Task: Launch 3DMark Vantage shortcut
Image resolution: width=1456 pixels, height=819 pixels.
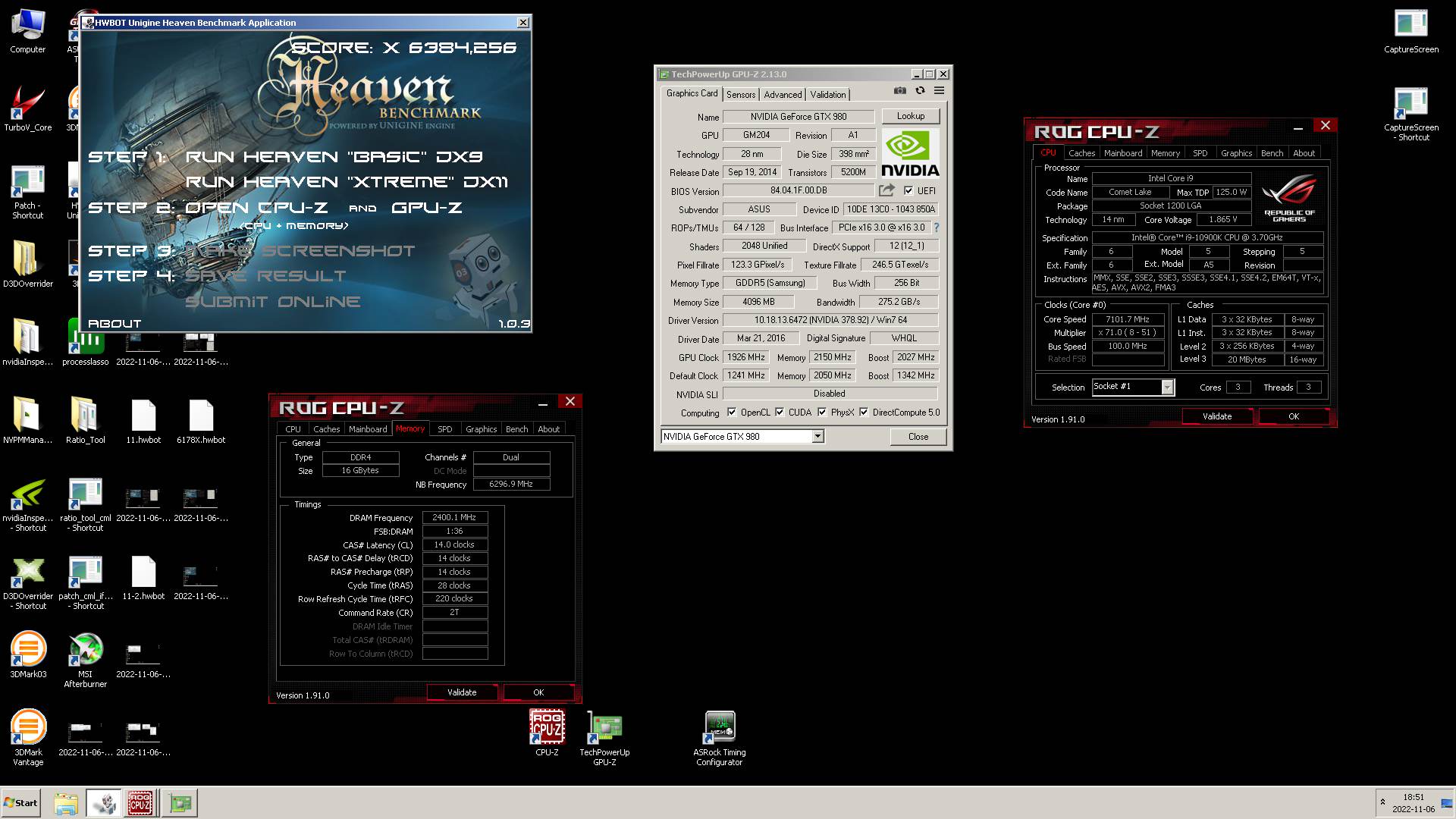Action: (x=27, y=737)
